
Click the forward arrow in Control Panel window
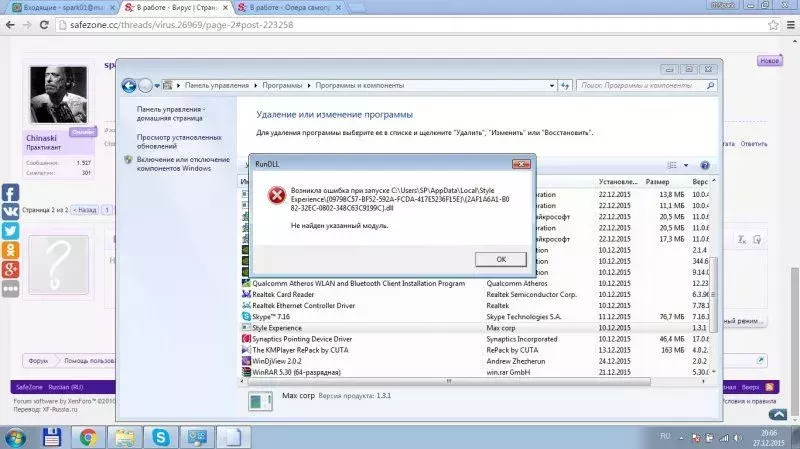tap(145, 86)
